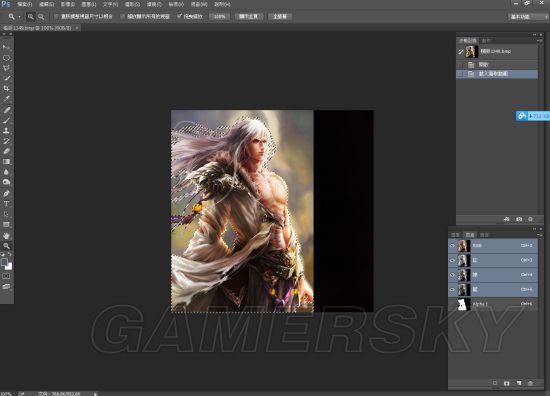Choose the Lasso tool
550x396 pixels.
click(x=6, y=68)
